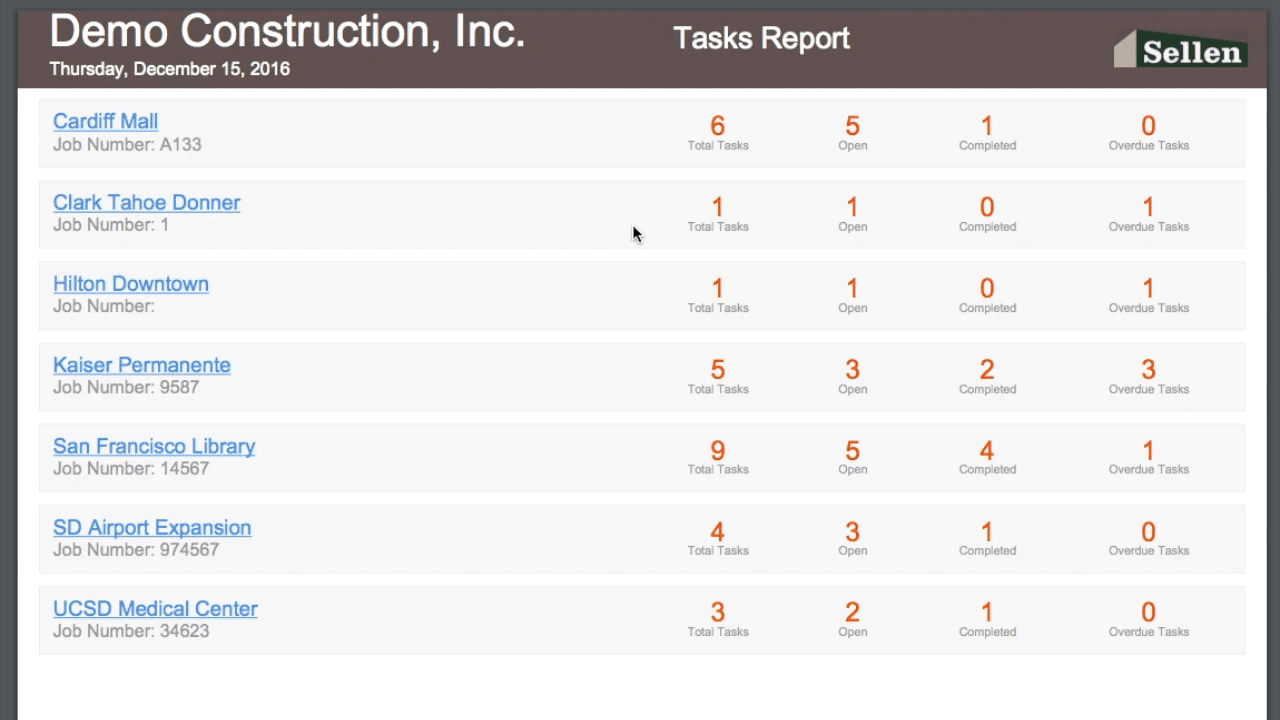The image size is (1280, 720).
Task: Click the Tasks Report header title
Action: pyautogui.click(x=761, y=38)
